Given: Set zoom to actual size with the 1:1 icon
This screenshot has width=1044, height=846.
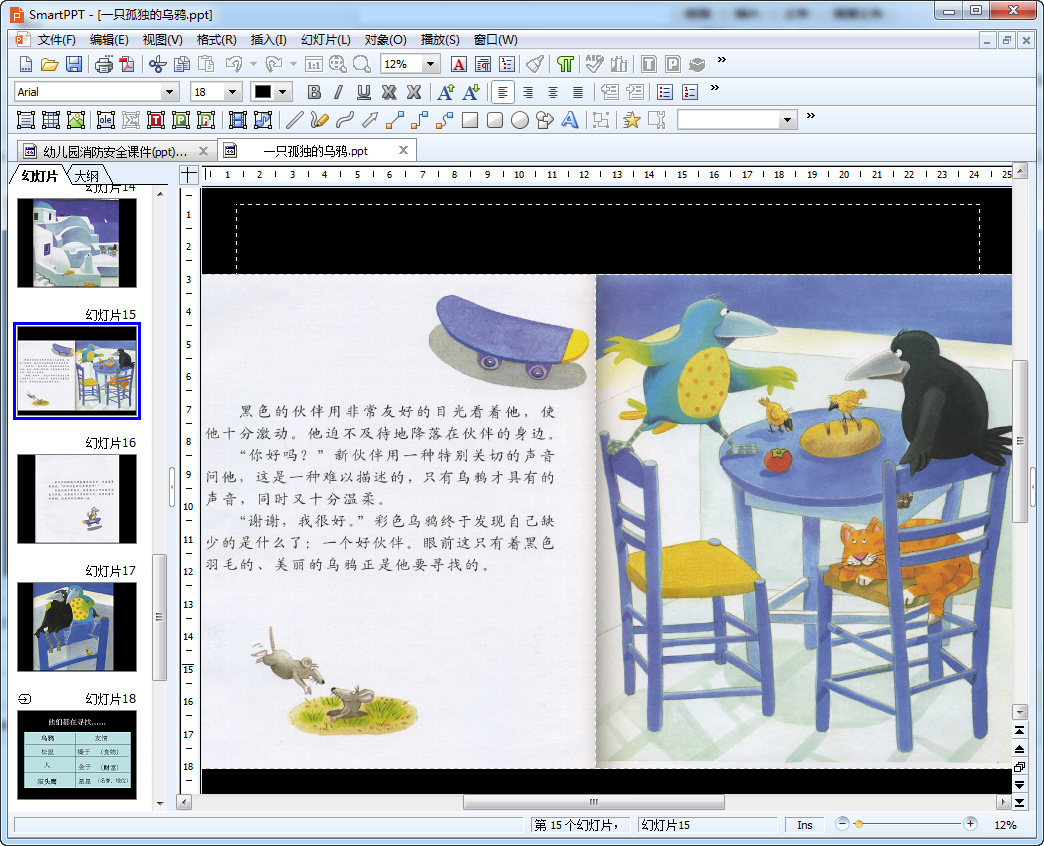Looking at the screenshot, I should [314, 64].
